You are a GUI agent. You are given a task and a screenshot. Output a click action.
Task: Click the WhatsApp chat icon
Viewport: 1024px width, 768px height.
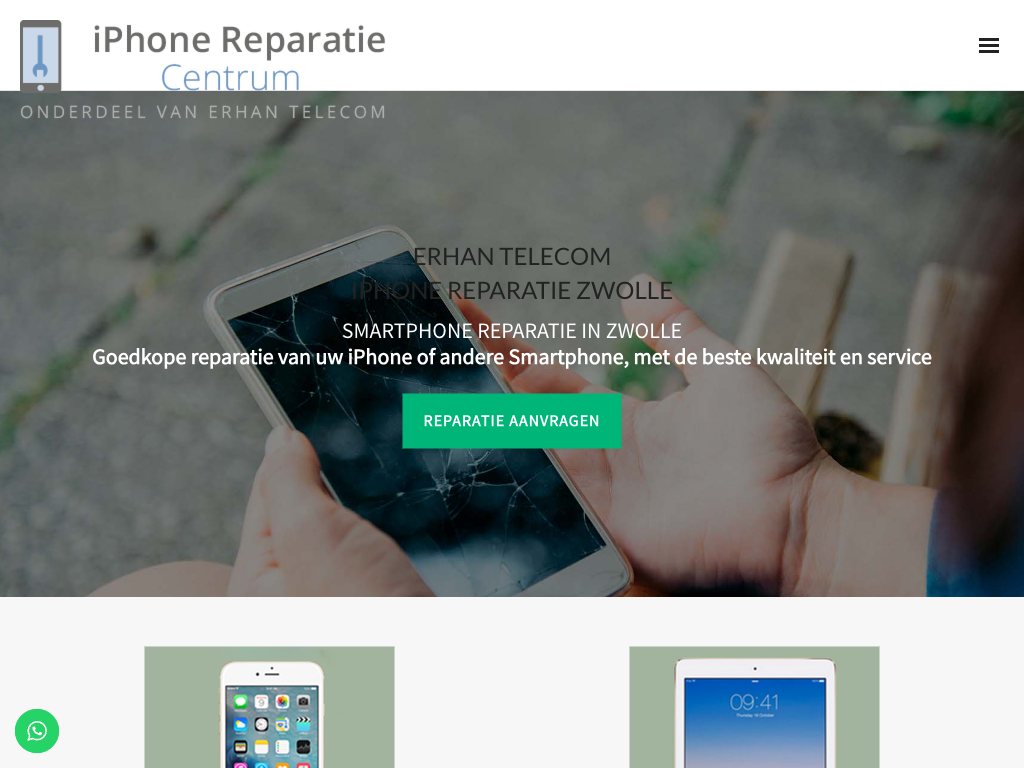37,731
